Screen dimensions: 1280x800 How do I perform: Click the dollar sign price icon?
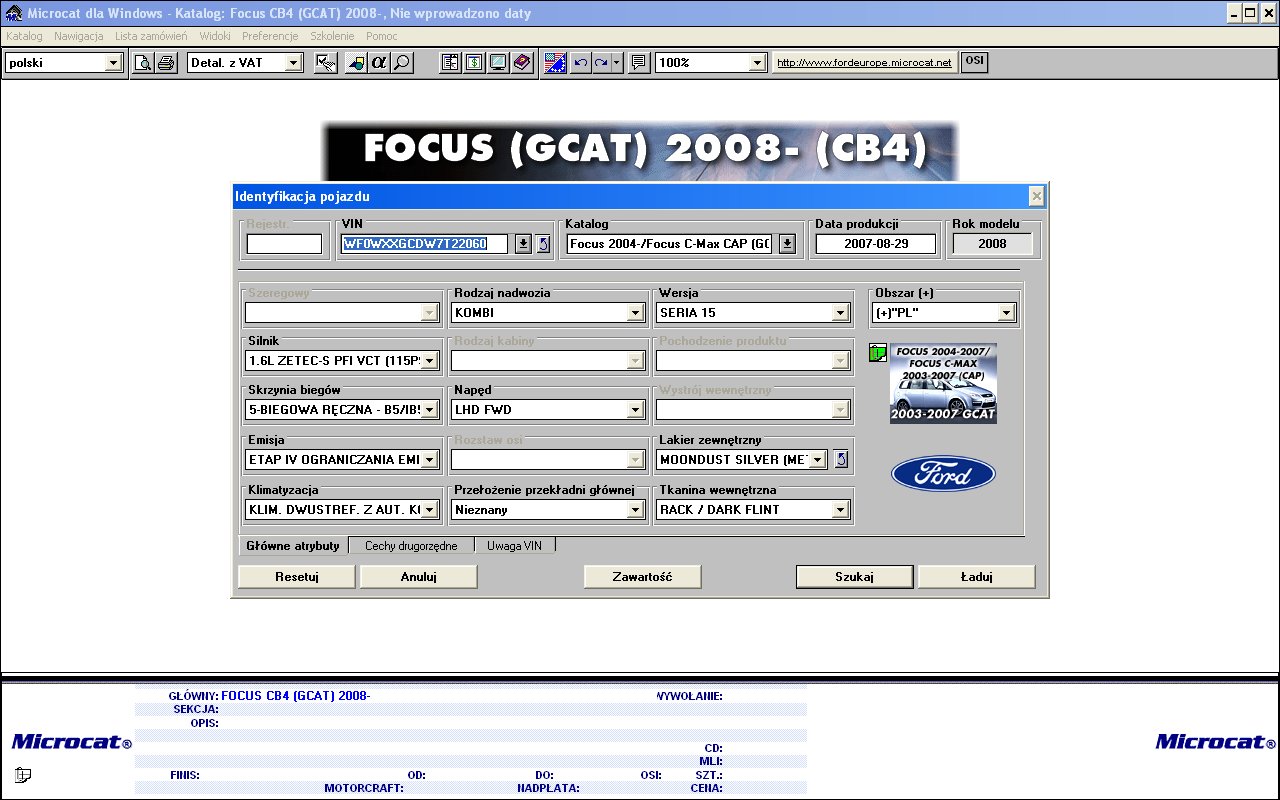click(x=474, y=63)
